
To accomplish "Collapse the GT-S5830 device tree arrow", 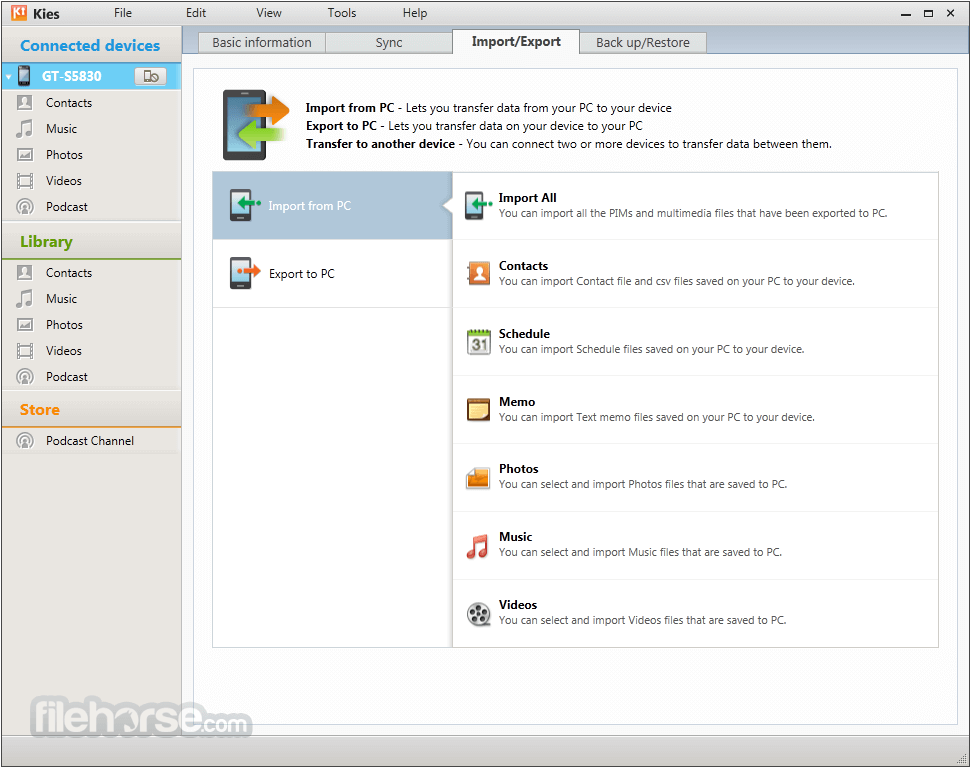I will (9, 77).
